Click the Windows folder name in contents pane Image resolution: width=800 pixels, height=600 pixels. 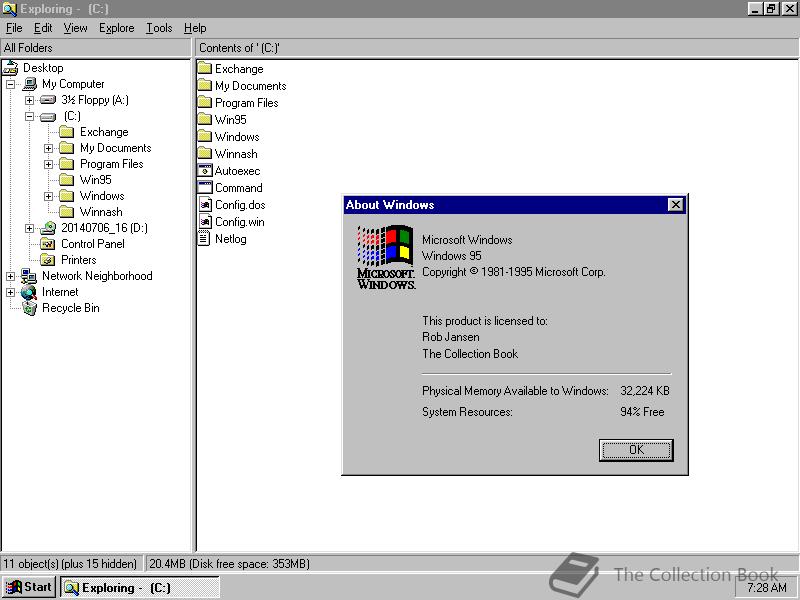coord(237,137)
